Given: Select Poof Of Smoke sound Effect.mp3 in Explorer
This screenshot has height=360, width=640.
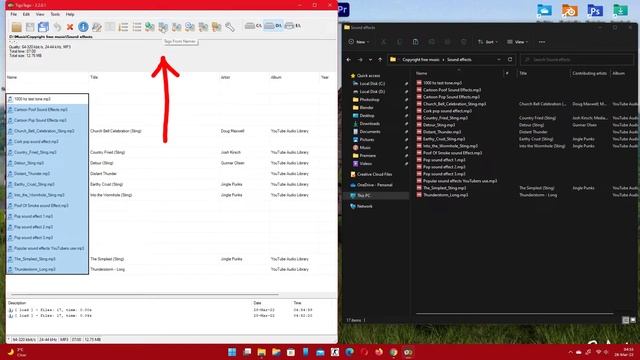Looking at the screenshot, I should (452, 153).
